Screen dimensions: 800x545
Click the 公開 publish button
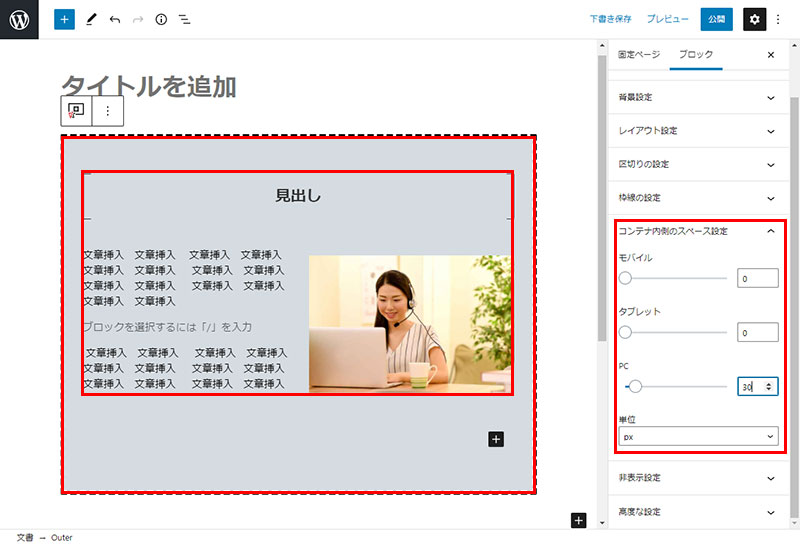[x=715, y=19]
